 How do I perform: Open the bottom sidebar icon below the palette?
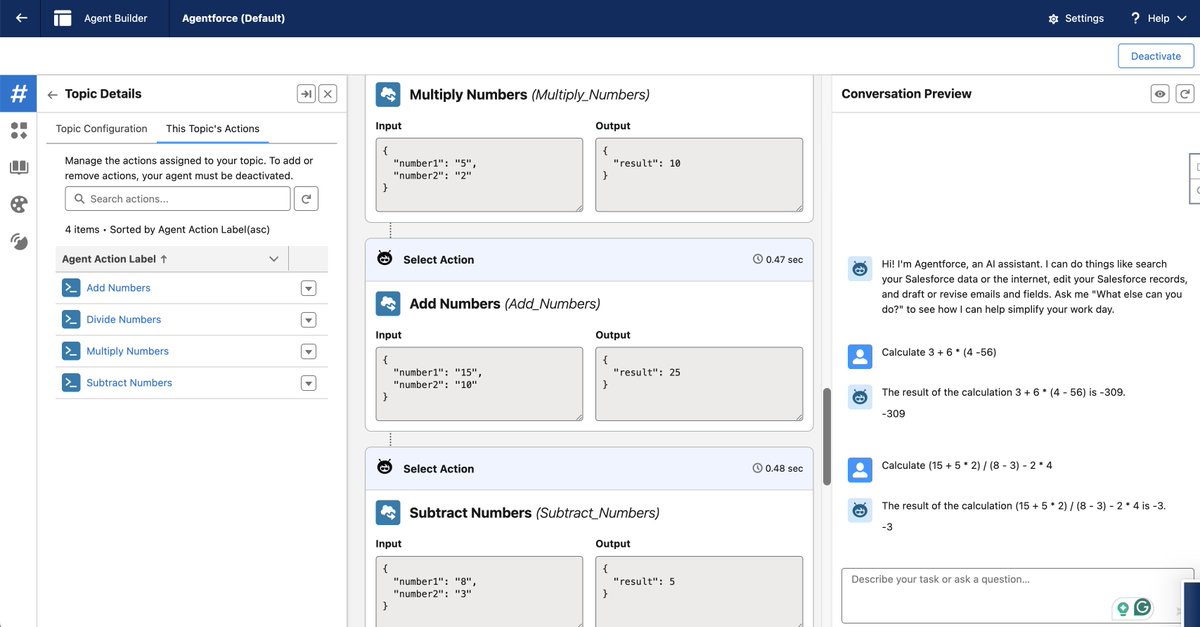(19, 241)
